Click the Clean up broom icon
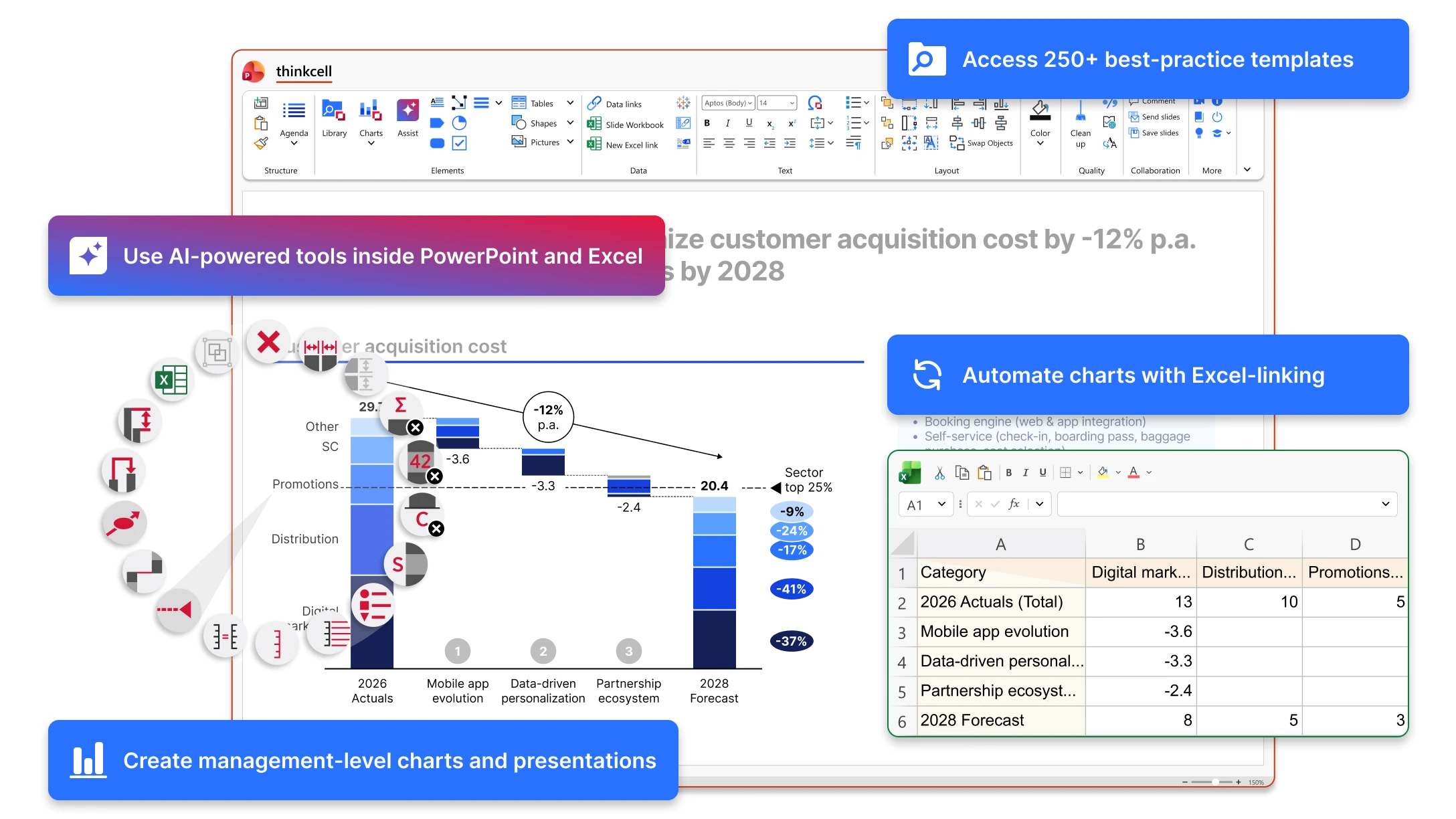This screenshot has width=1456, height=819. click(x=1081, y=111)
